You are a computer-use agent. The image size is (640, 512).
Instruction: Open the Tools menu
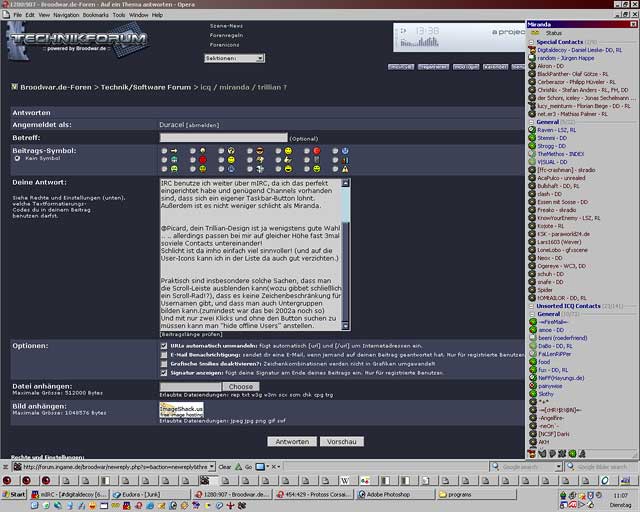(119, 15)
